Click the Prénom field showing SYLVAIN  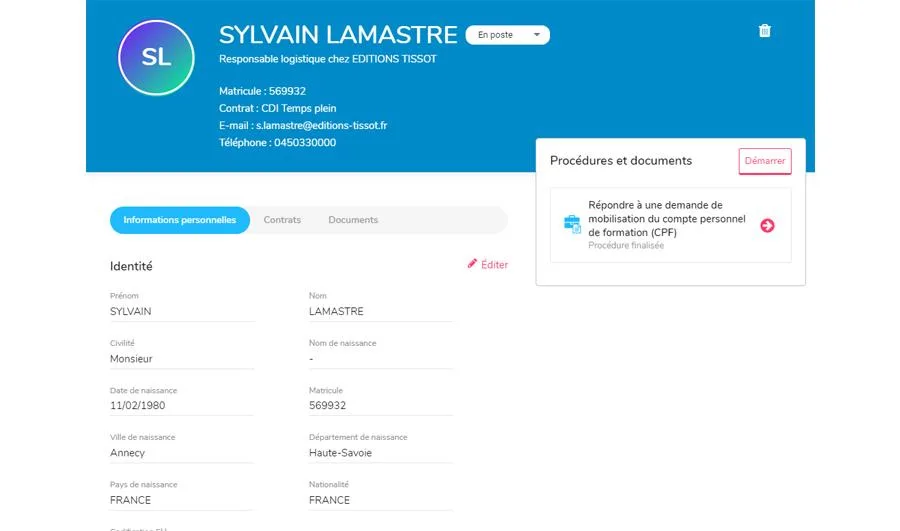(x=181, y=312)
